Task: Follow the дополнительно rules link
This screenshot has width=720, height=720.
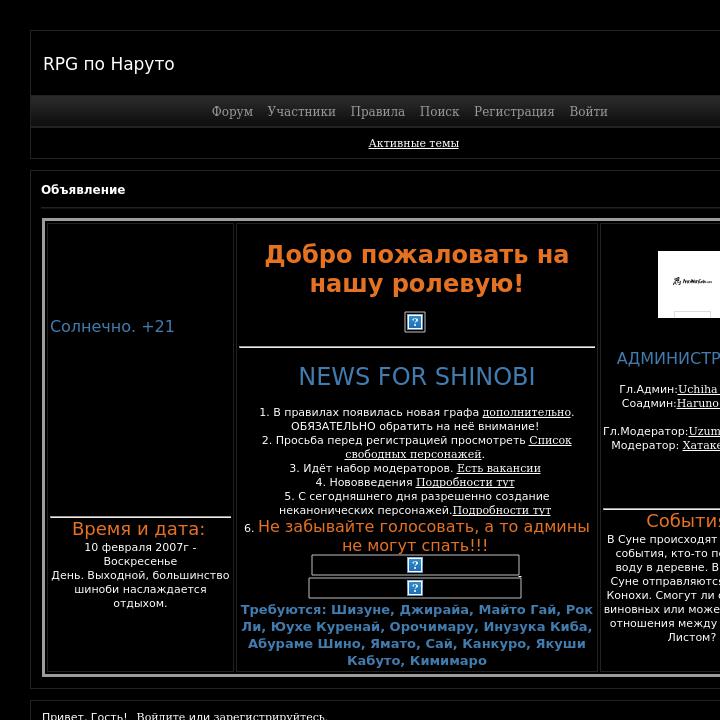Action: click(527, 412)
